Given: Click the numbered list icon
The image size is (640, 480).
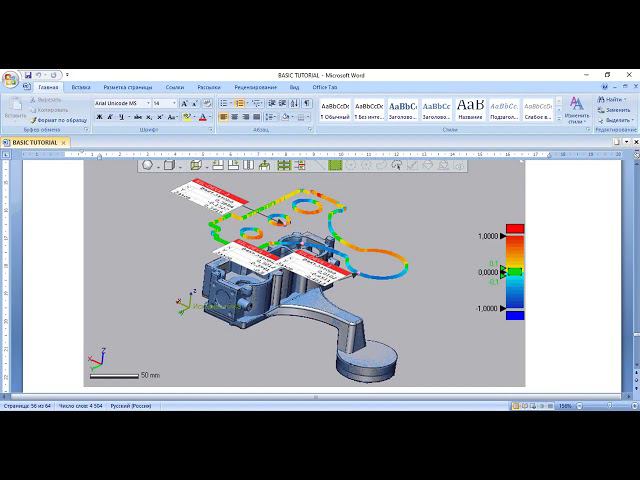Looking at the screenshot, I should 239,104.
